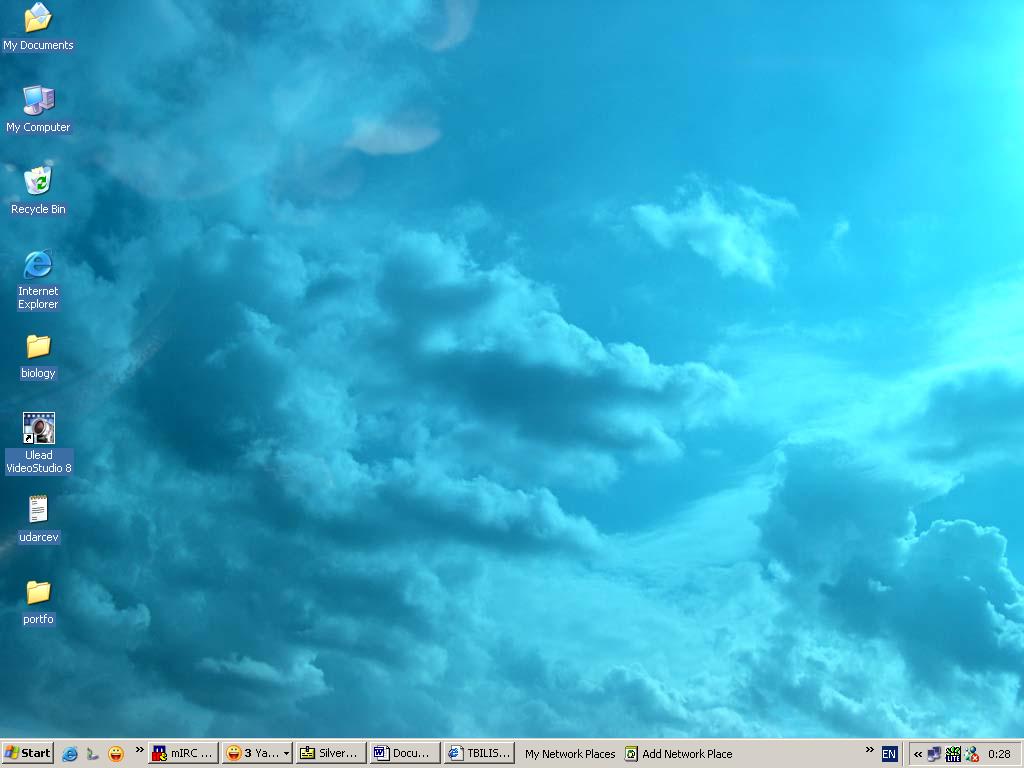Open the EN language indicator
1024x768 pixels.
pyautogui.click(x=889, y=754)
